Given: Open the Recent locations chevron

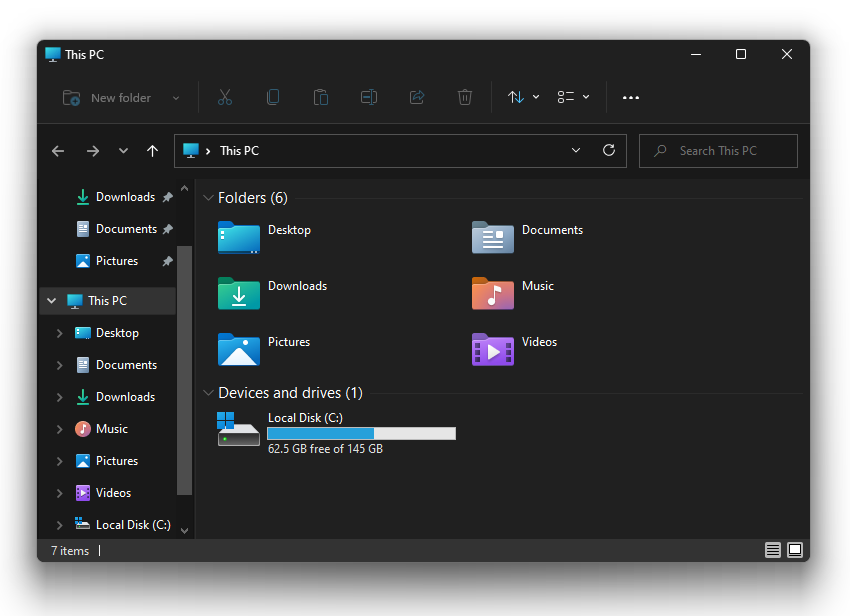Looking at the screenshot, I should (124, 151).
